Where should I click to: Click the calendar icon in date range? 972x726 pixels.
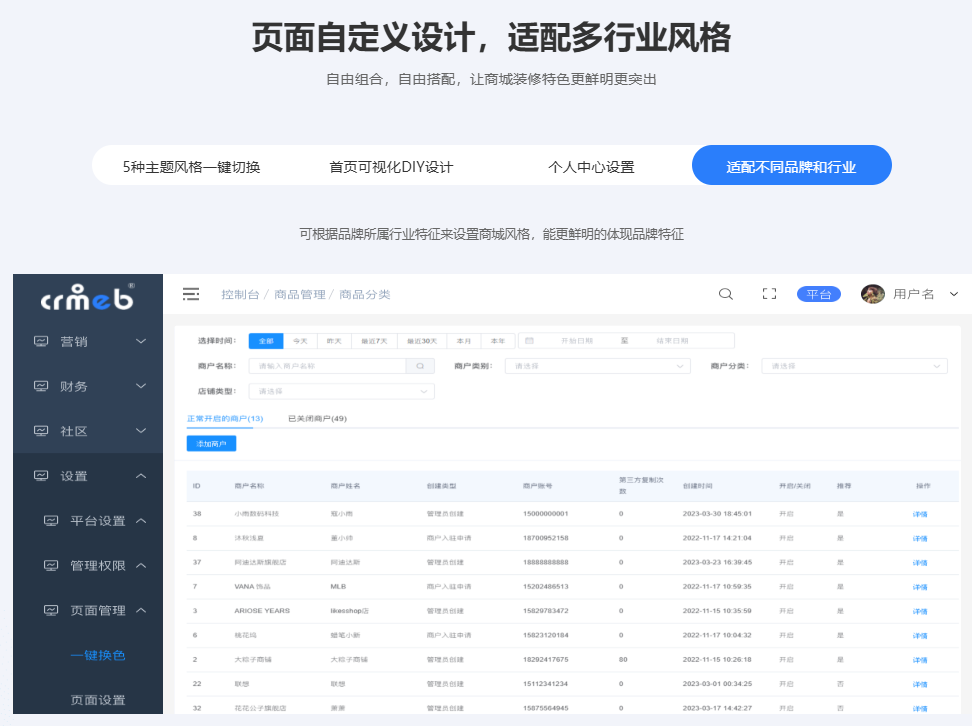(530, 341)
